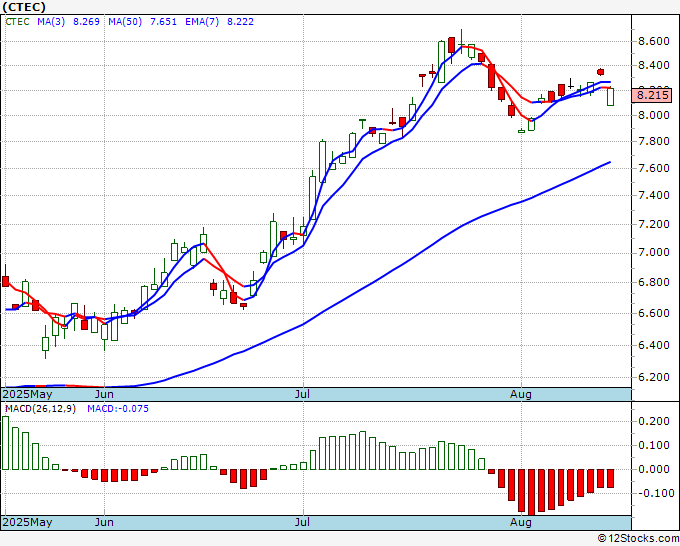Click Jun on the price chart axis

point(104,394)
